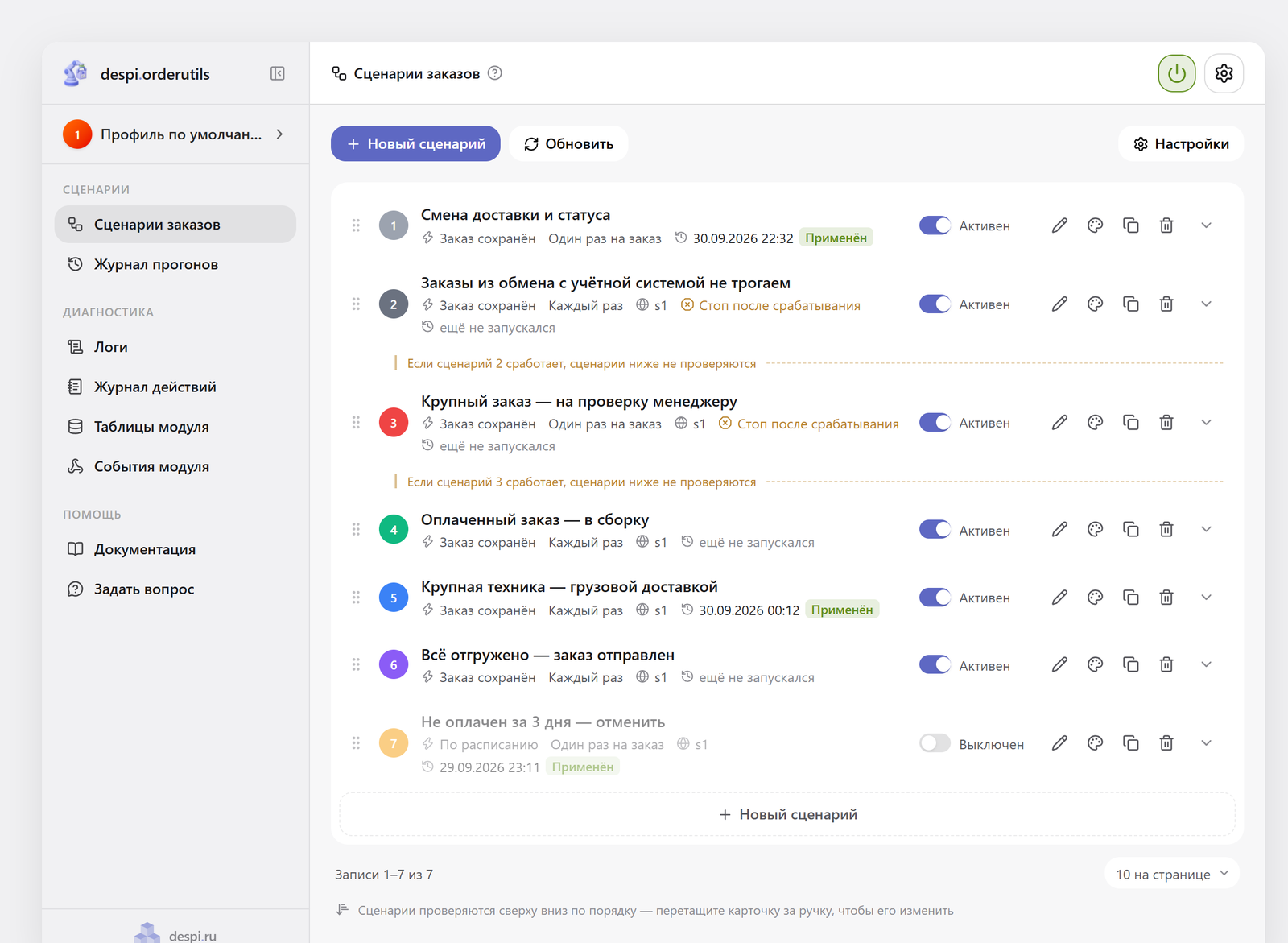This screenshot has height=943, width=1288.
Task: Click the green power icon button
Action: pos(1176,73)
